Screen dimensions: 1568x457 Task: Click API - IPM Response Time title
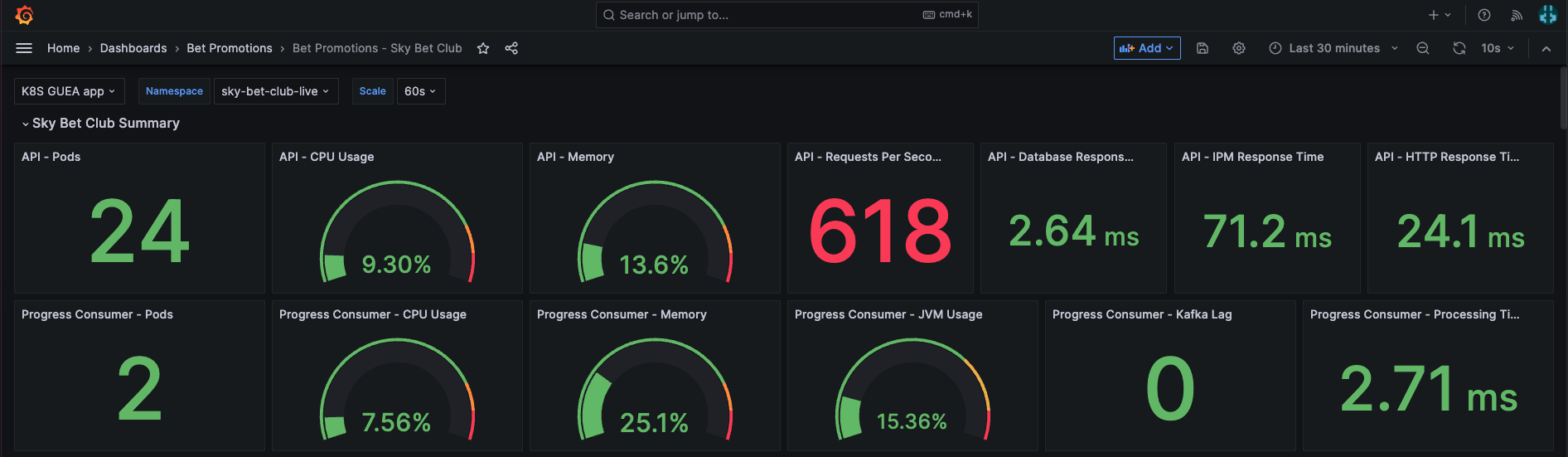tap(1253, 157)
